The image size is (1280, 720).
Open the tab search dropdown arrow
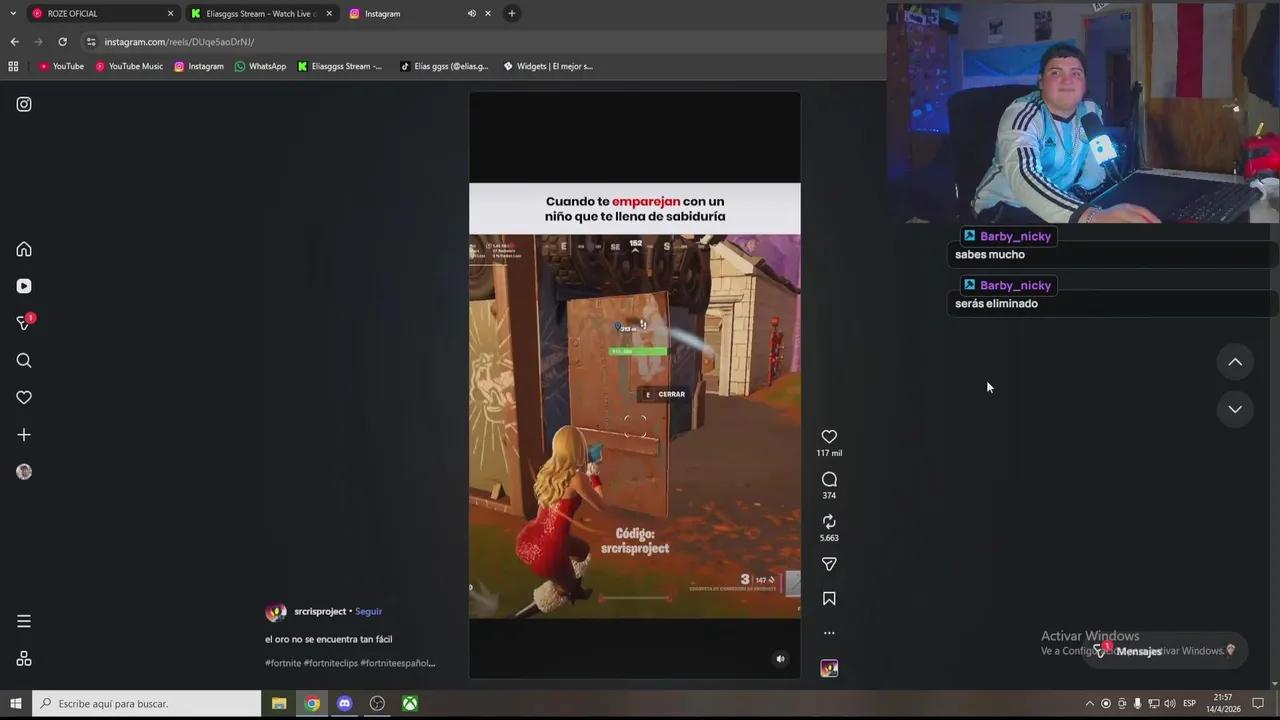pyautogui.click(x=13, y=13)
